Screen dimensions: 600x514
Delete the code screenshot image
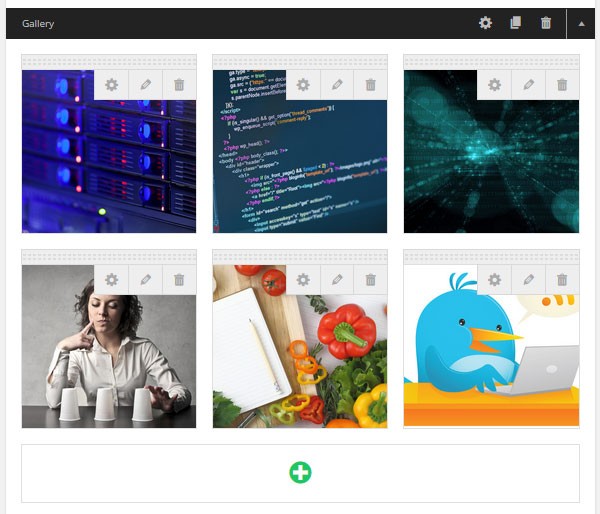tap(370, 85)
